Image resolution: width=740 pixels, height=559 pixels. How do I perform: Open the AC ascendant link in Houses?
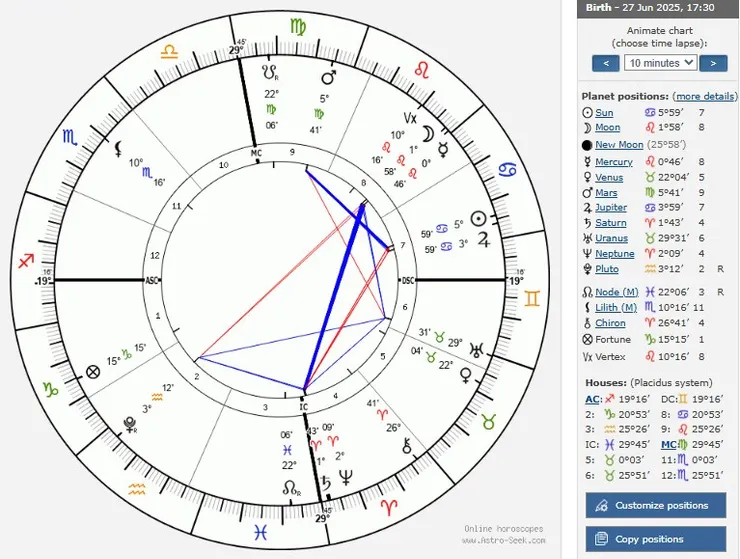click(x=592, y=399)
